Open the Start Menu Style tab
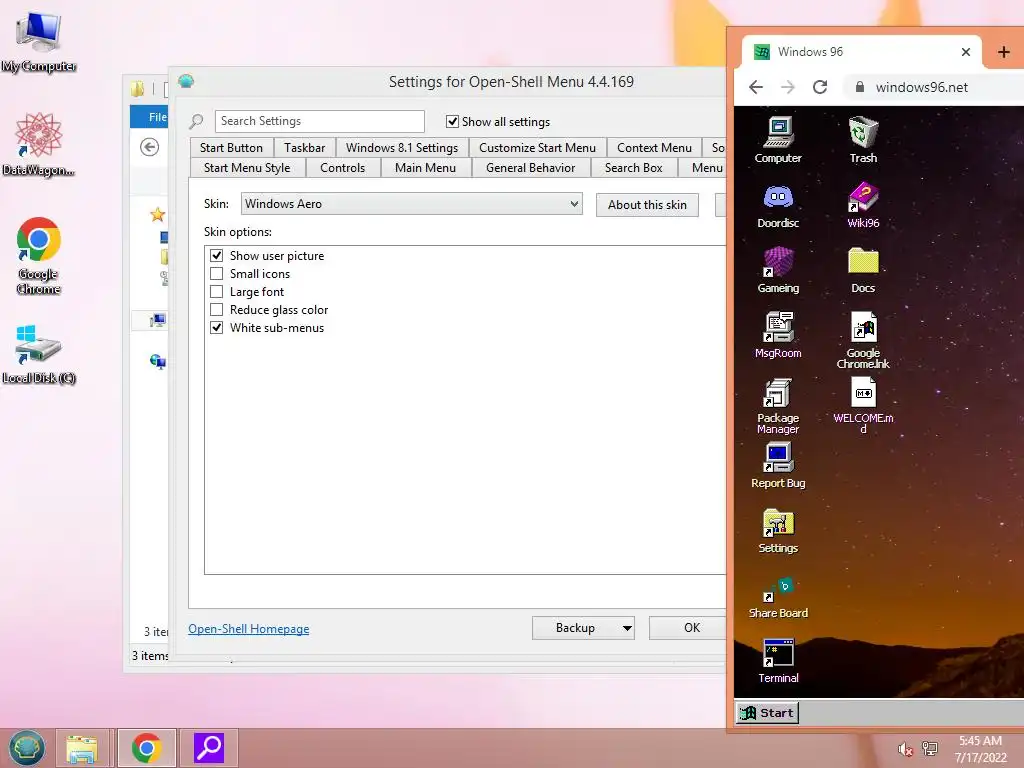 (x=247, y=168)
